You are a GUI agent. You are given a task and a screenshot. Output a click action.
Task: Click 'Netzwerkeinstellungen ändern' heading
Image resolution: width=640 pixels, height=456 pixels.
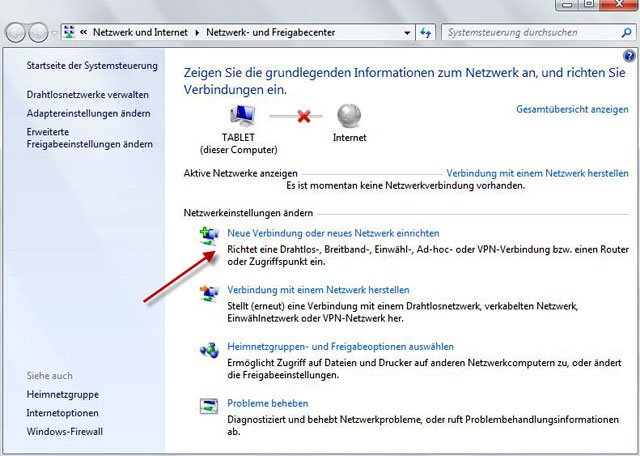(x=248, y=213)
